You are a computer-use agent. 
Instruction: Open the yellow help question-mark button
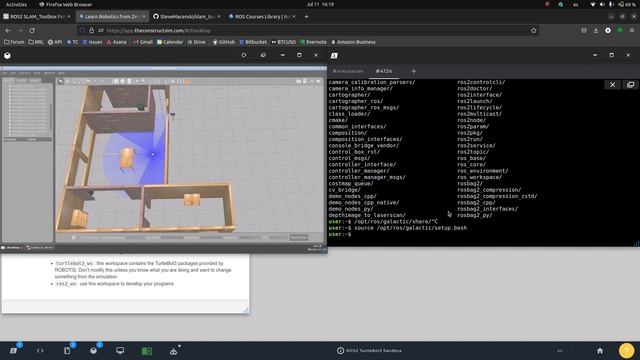[626, 351]
